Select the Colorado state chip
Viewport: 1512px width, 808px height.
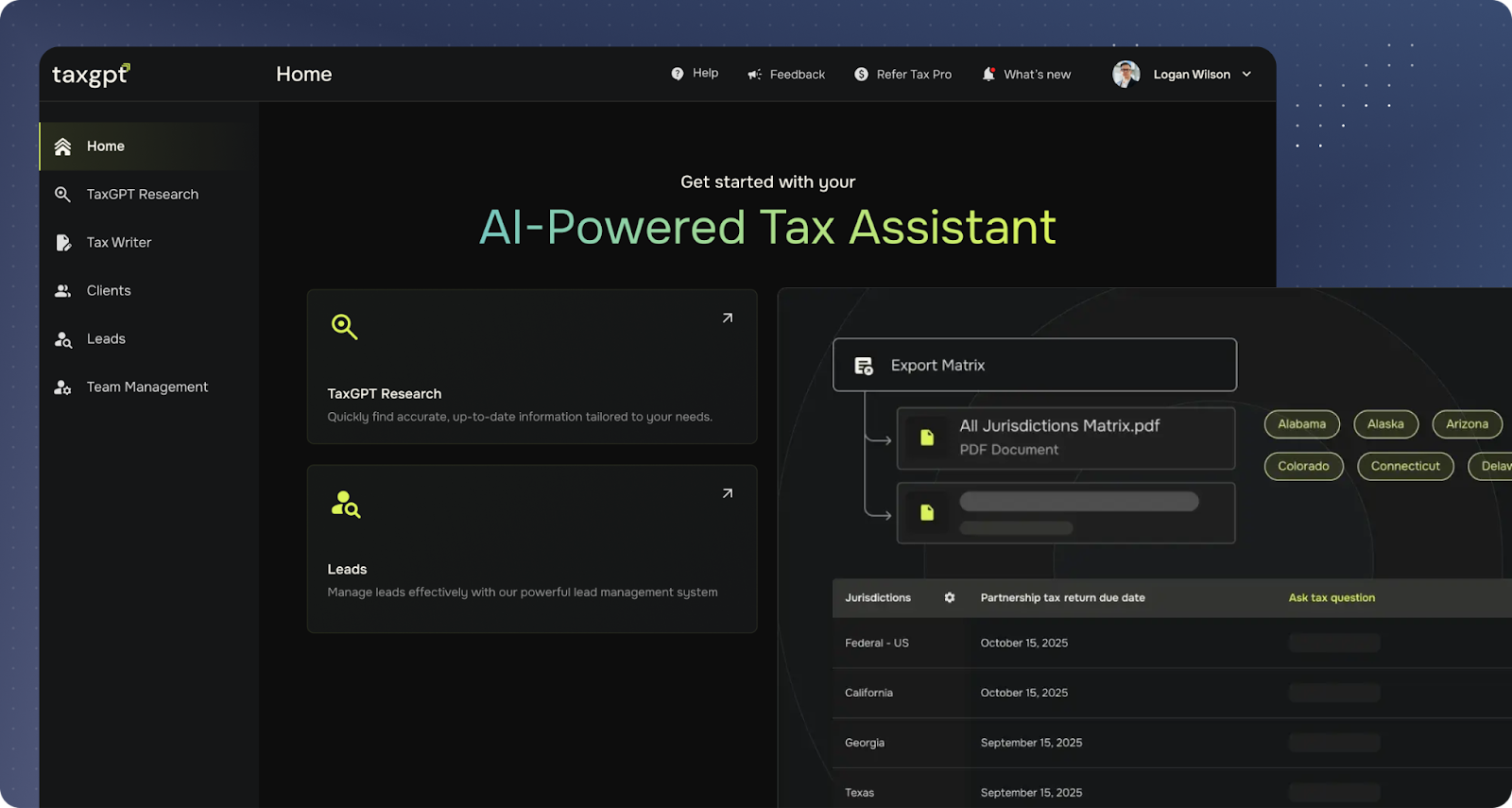pyautogui.click(x=1303, y=466)
